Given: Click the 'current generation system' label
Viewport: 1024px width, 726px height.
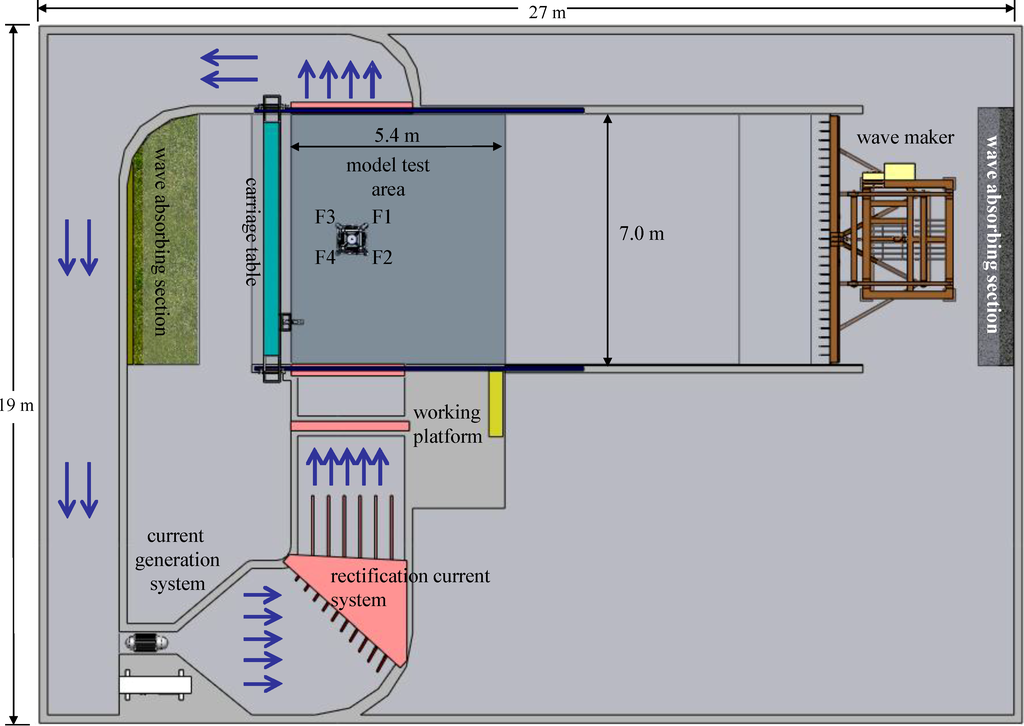Looking at the screenshot, I should pyautogui.click(x=177, y=560).
